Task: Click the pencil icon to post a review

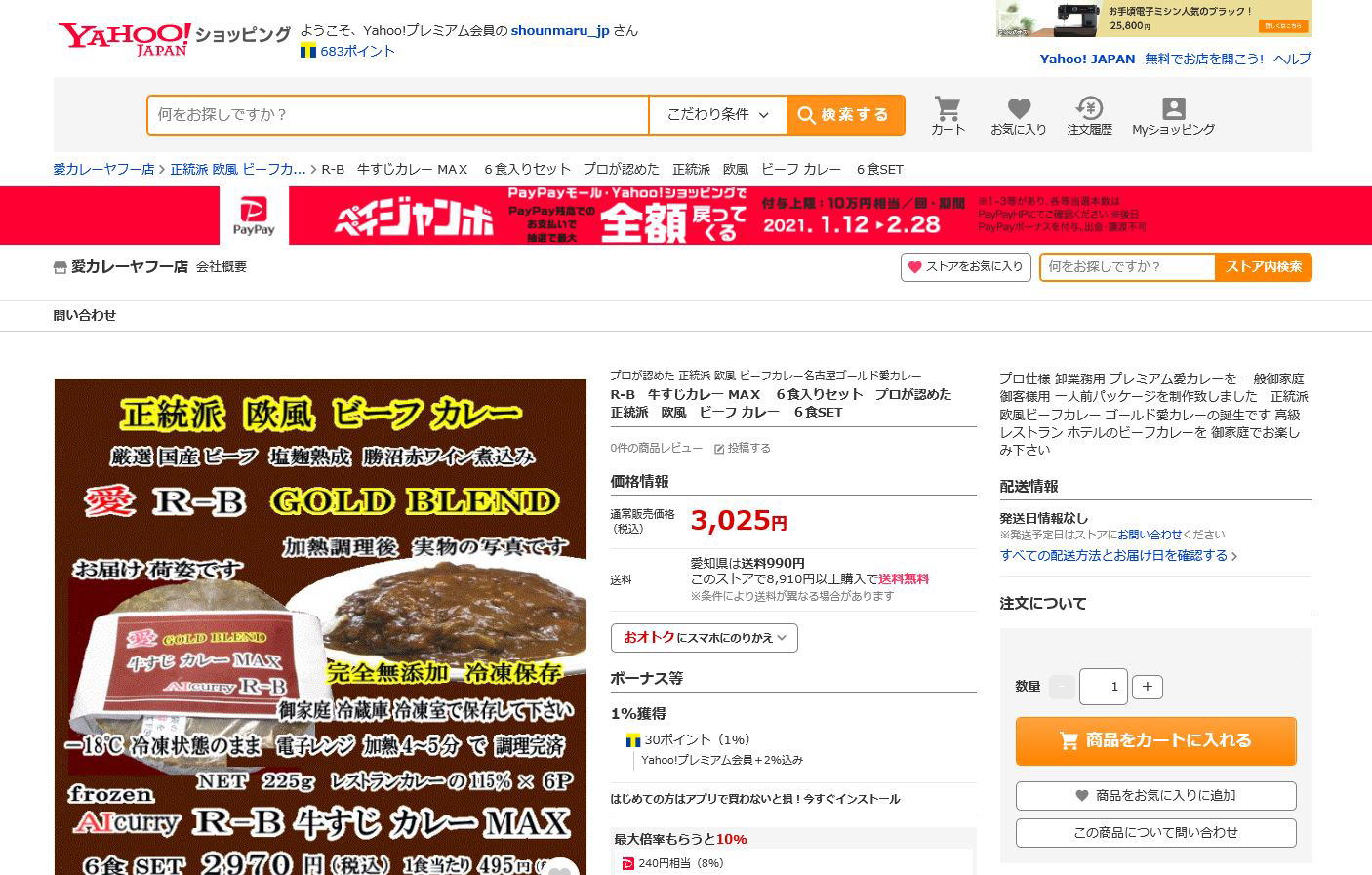Action: point(719,449)
